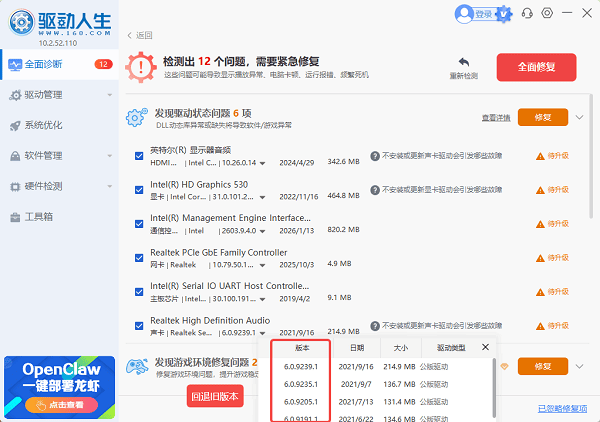Open 查看详情 link for driver issues
The height and width of the screenshot is (422, 600).
coord(496,118)
